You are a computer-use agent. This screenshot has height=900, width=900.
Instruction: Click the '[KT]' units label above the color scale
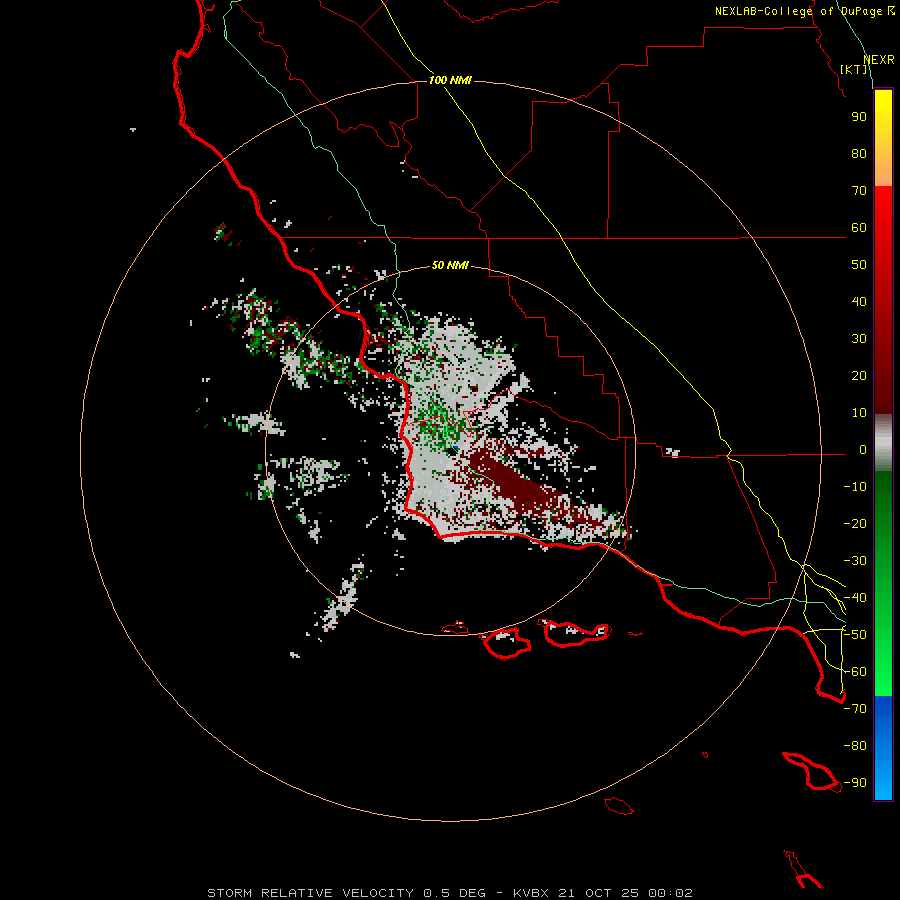(854, 69)
